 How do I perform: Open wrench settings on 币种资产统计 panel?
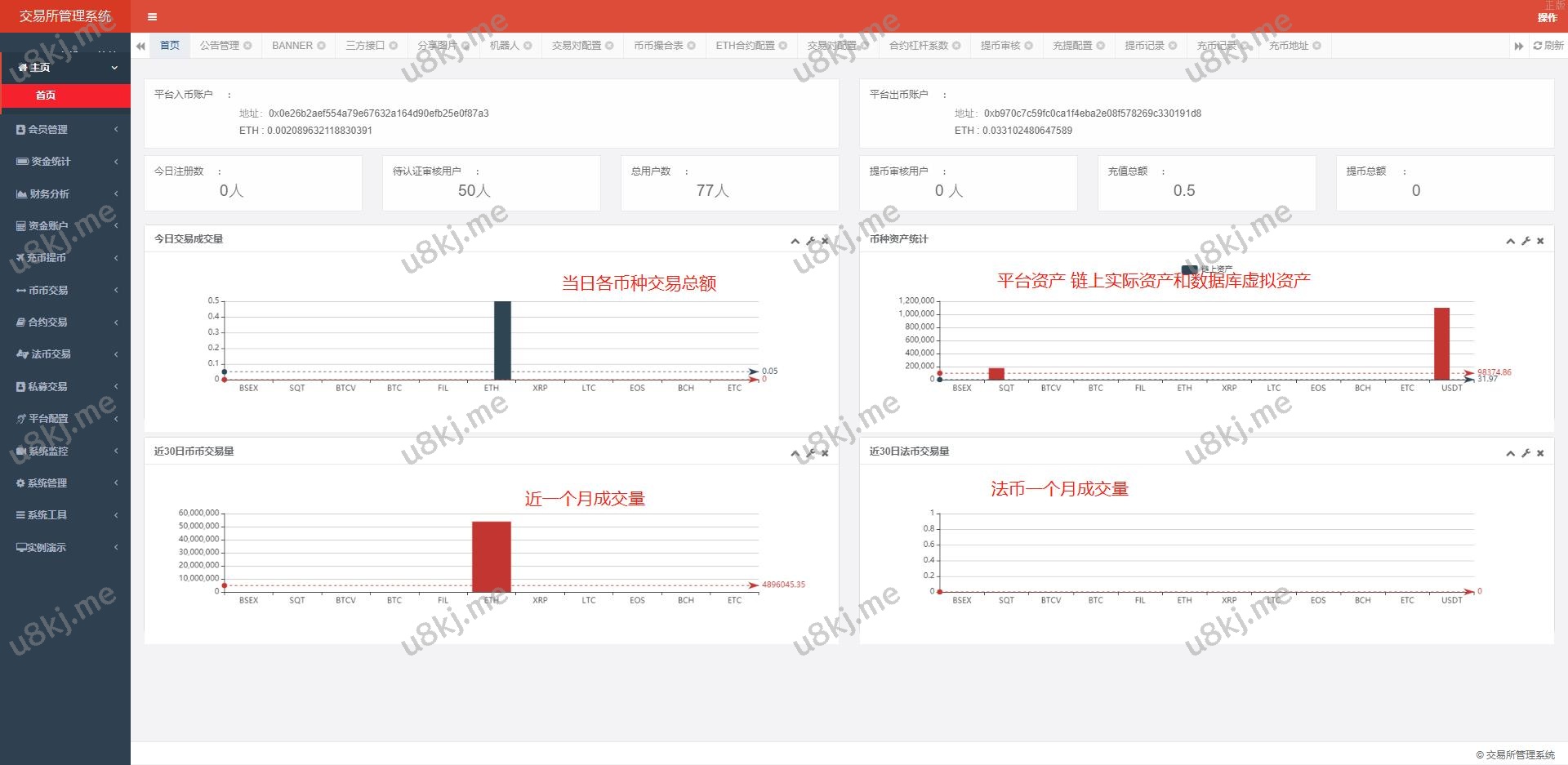point(1526,241)
